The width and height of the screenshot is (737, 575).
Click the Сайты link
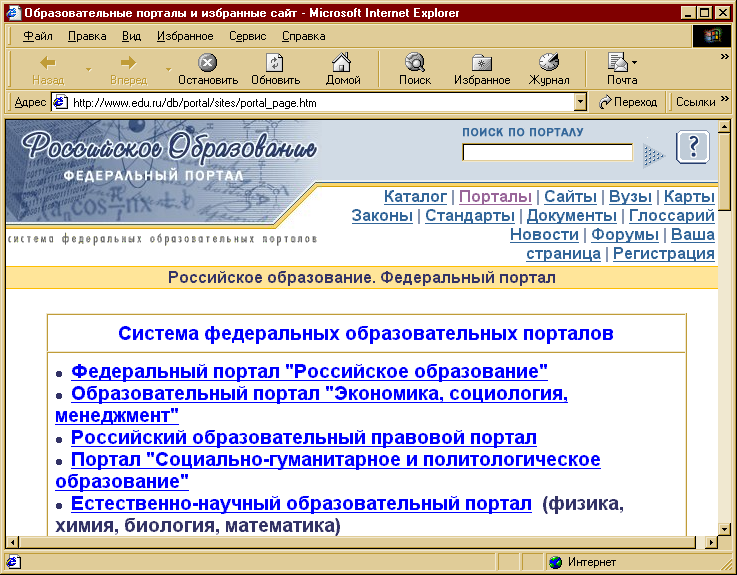pos(570,196)
